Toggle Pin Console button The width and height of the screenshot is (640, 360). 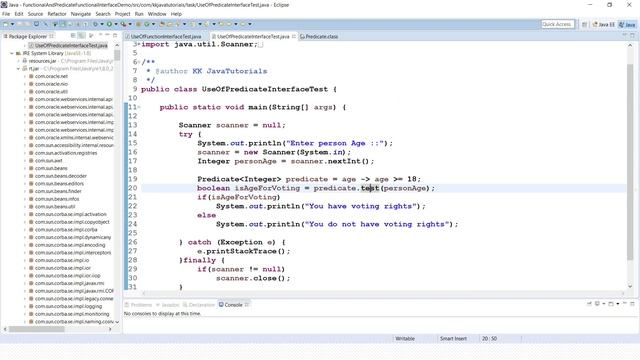coord(589,304)
